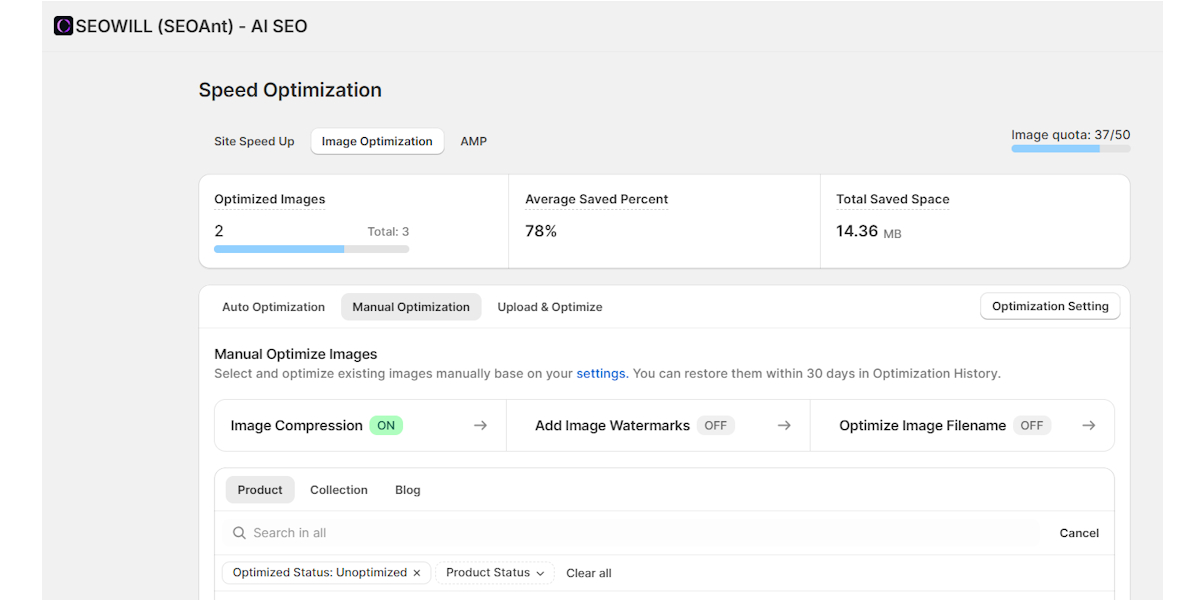Click the Manual Optimize Images heading

pyautogui.click(x=296, y=354)
